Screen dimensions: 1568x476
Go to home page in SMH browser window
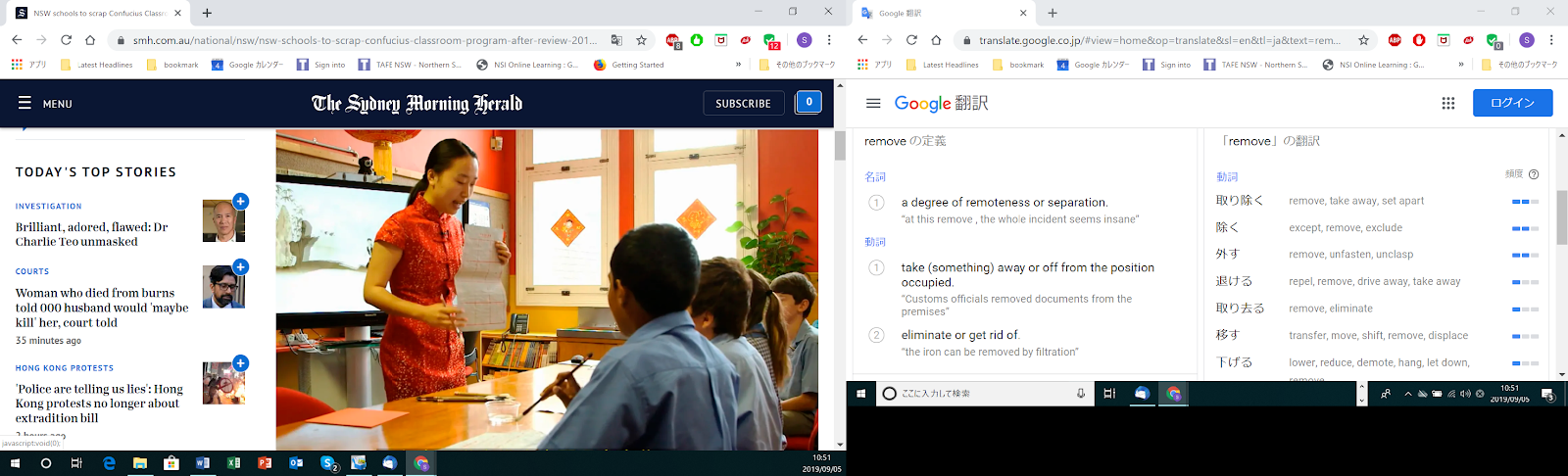pos(90,40)
